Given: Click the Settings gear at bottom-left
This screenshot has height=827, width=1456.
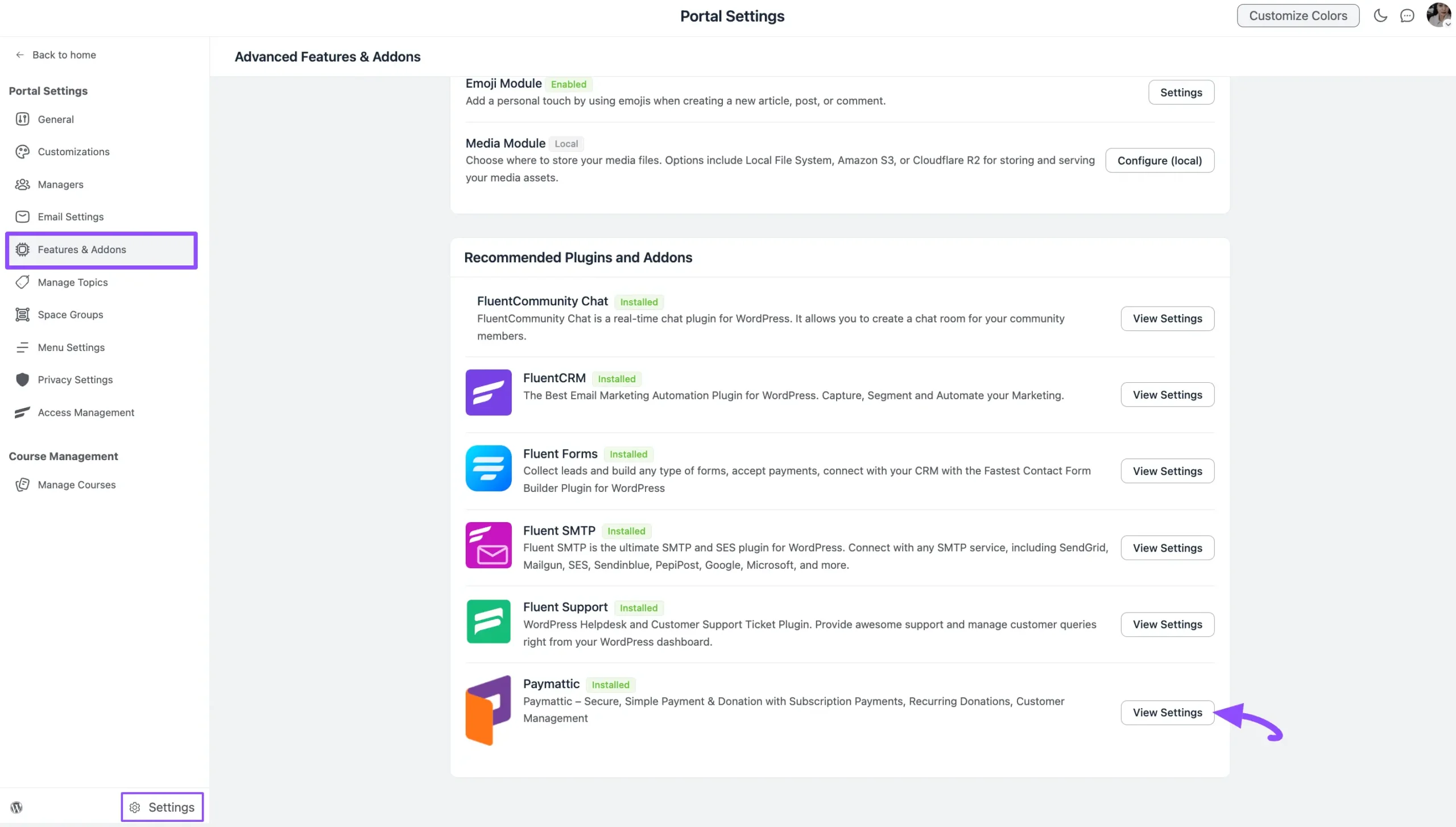Looking at the screenshot, I should (163, 807).
